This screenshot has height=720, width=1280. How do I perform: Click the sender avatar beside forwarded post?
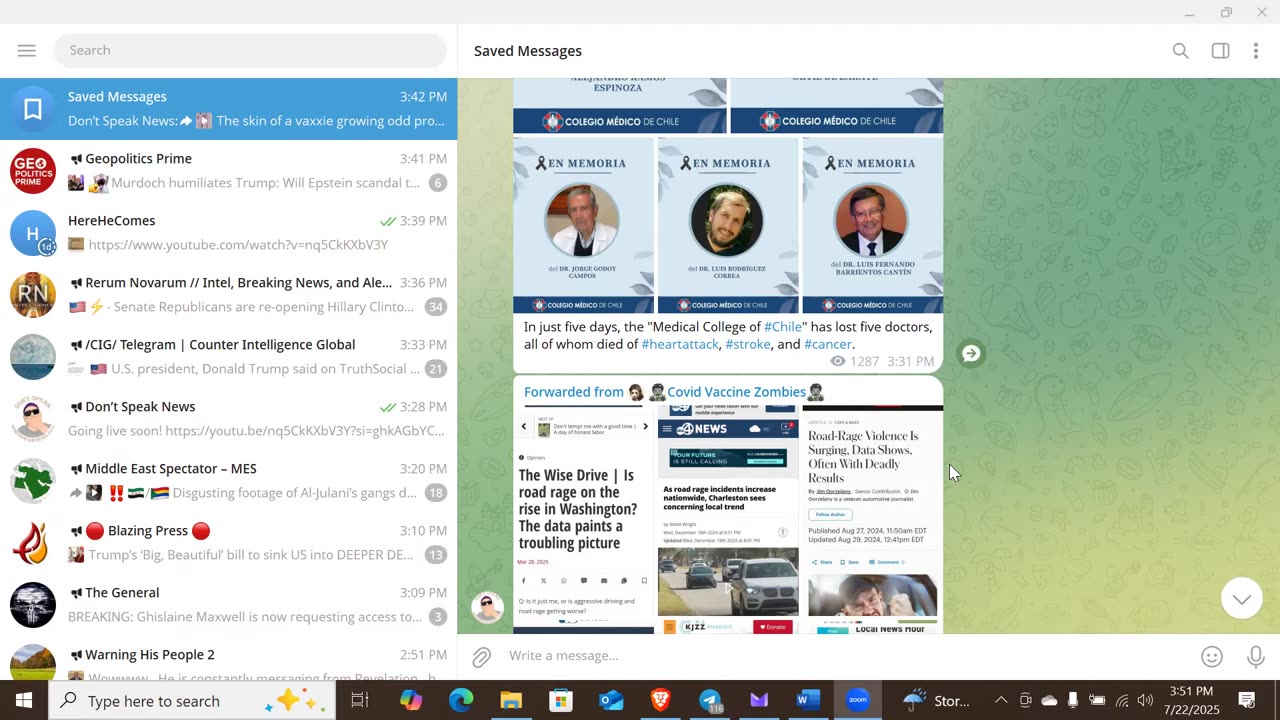coord(487,607)
